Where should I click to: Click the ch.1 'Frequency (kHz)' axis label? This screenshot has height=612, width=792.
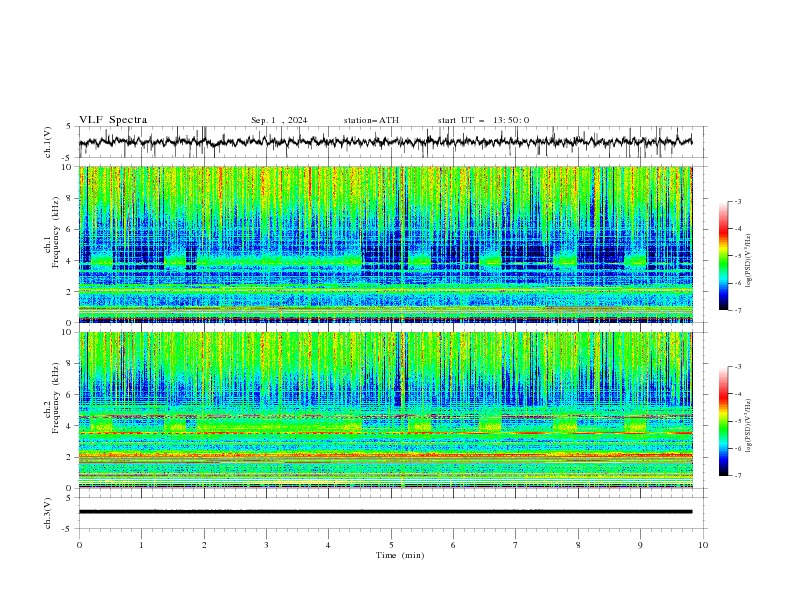click(55, 233)
